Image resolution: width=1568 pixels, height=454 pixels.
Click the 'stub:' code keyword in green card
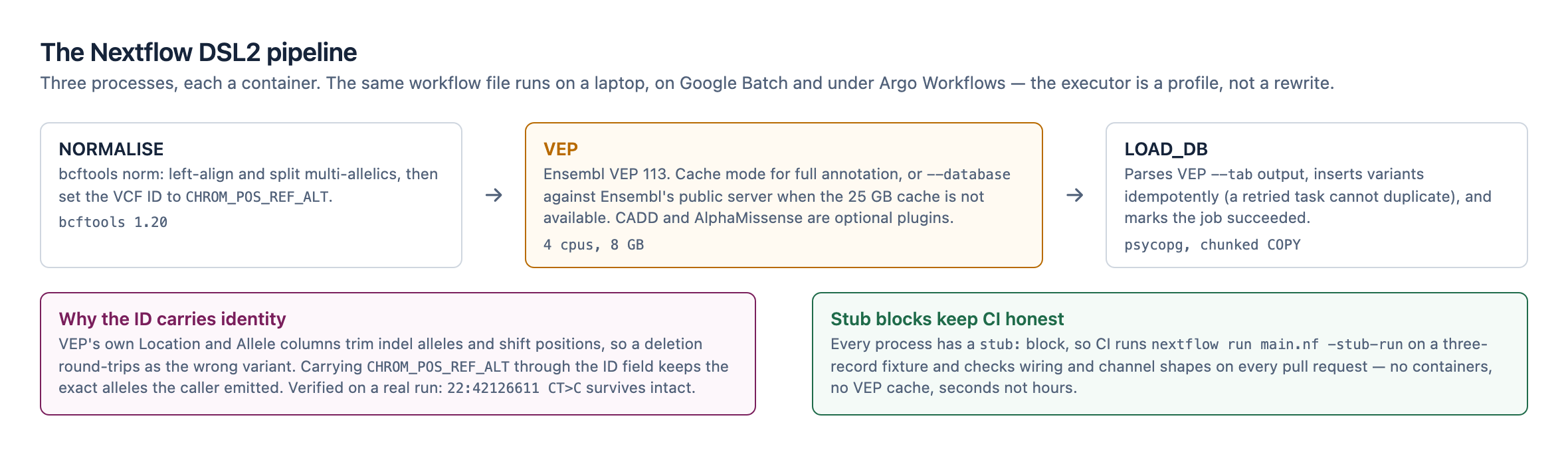(1001, 344)
